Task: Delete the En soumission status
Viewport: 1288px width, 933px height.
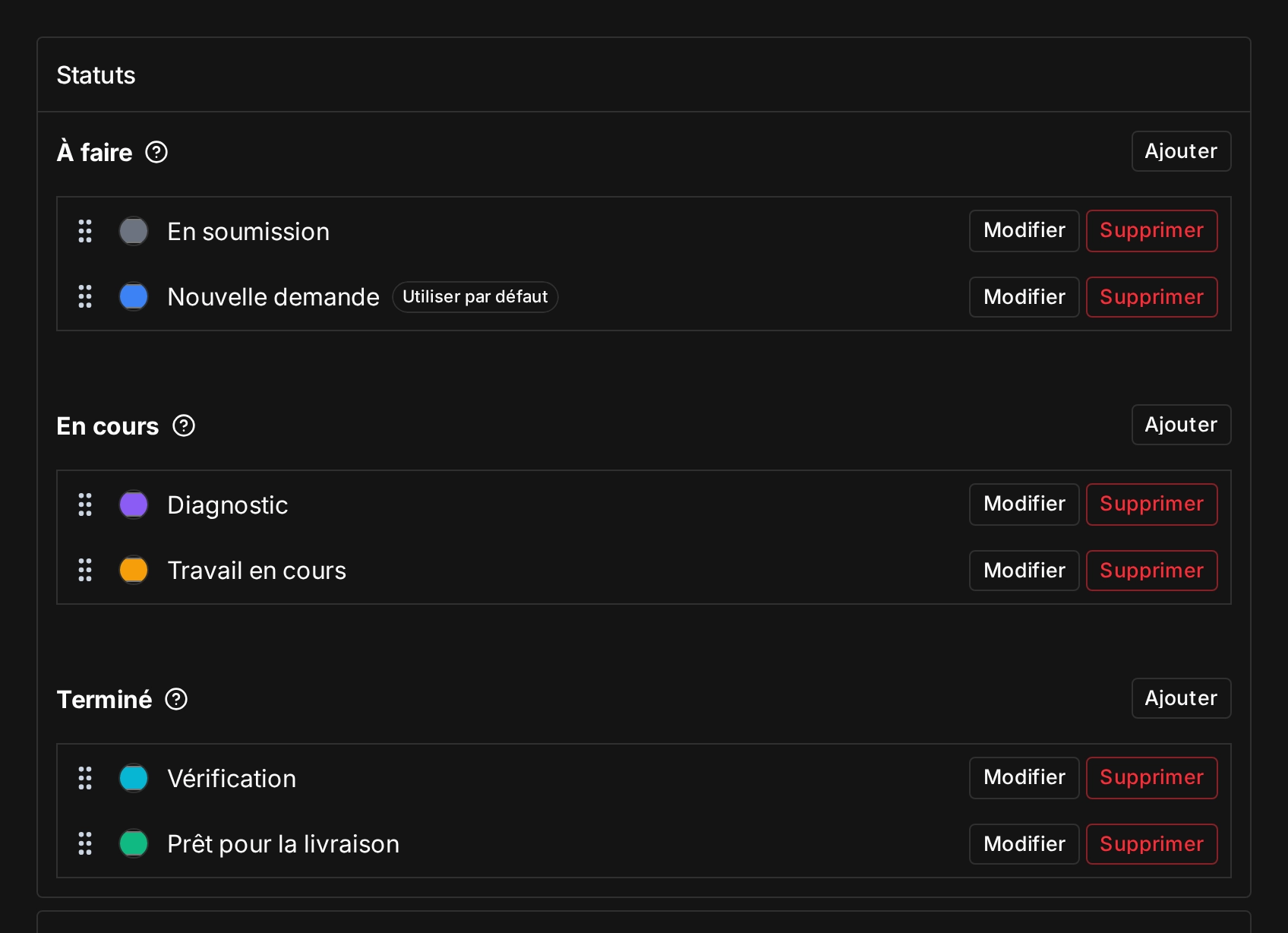Action: click(1151, 231)
